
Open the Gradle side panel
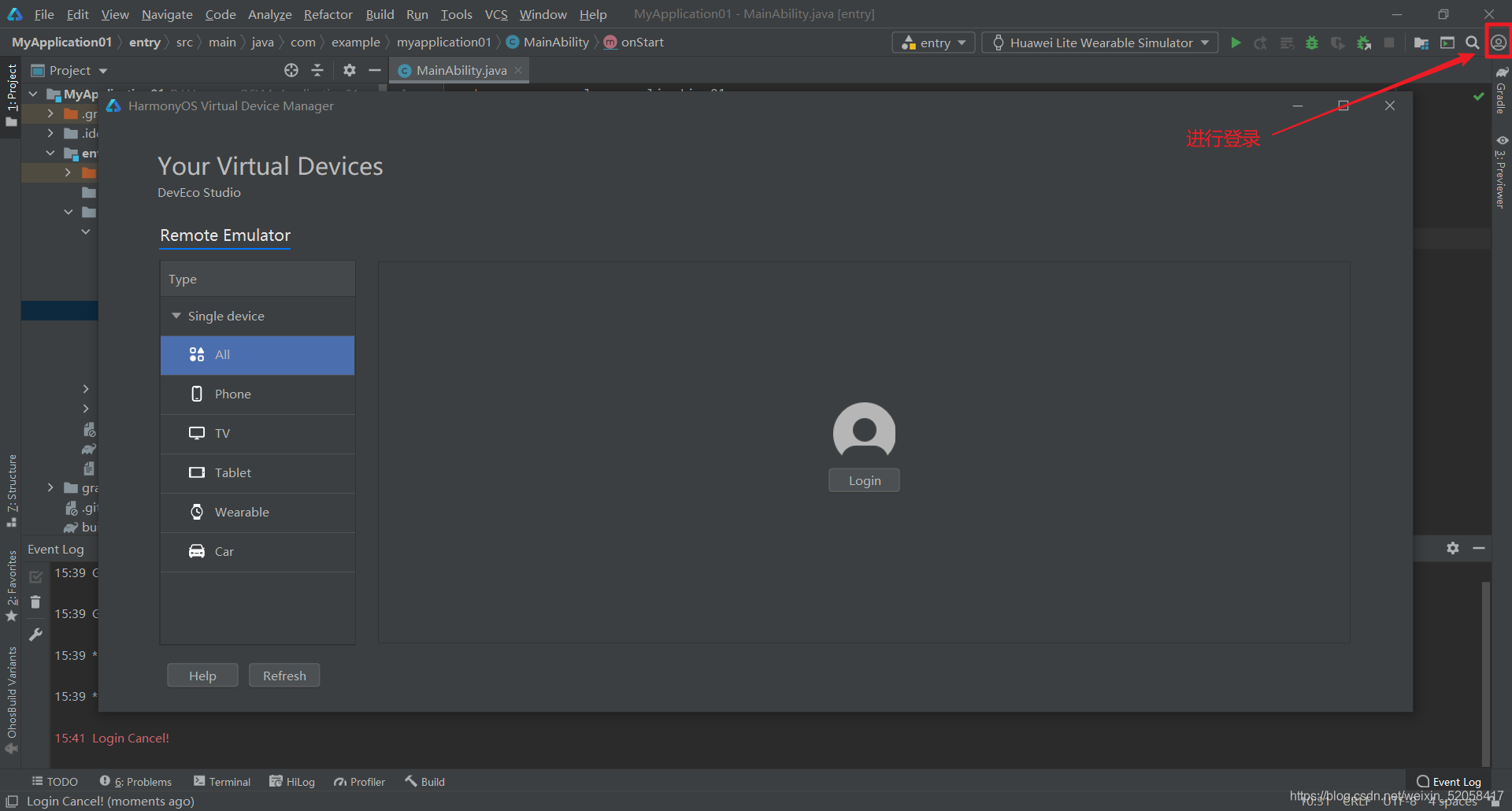tap(1502, 90)
